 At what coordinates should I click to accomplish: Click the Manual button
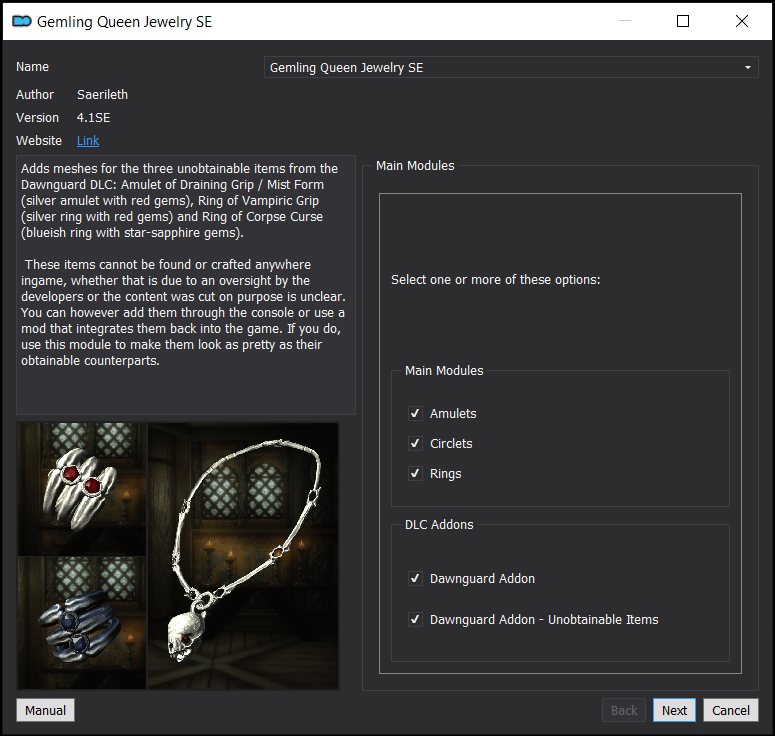[x=45, y=710]
